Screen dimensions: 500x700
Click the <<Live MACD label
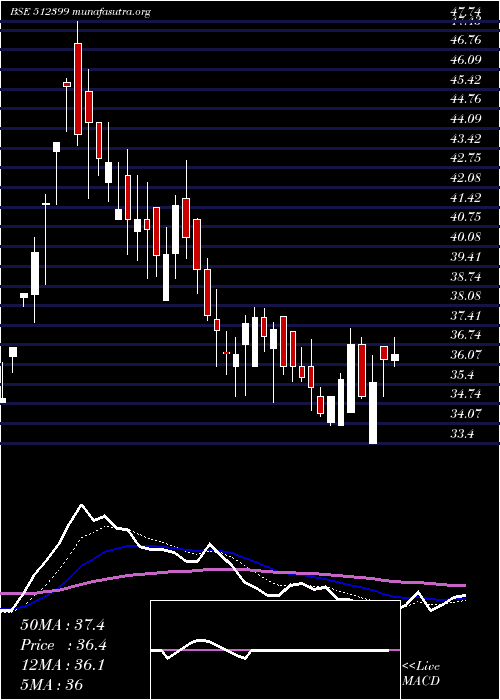[421, 674]
